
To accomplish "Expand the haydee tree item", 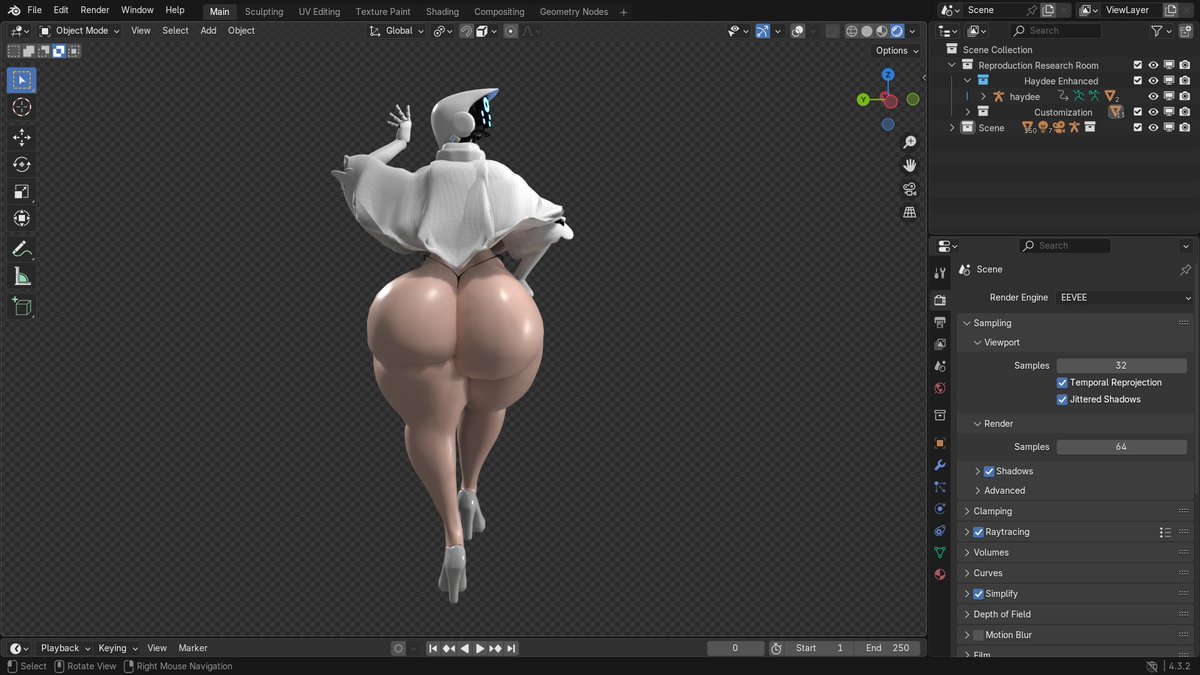I will [x=983, y=97].
